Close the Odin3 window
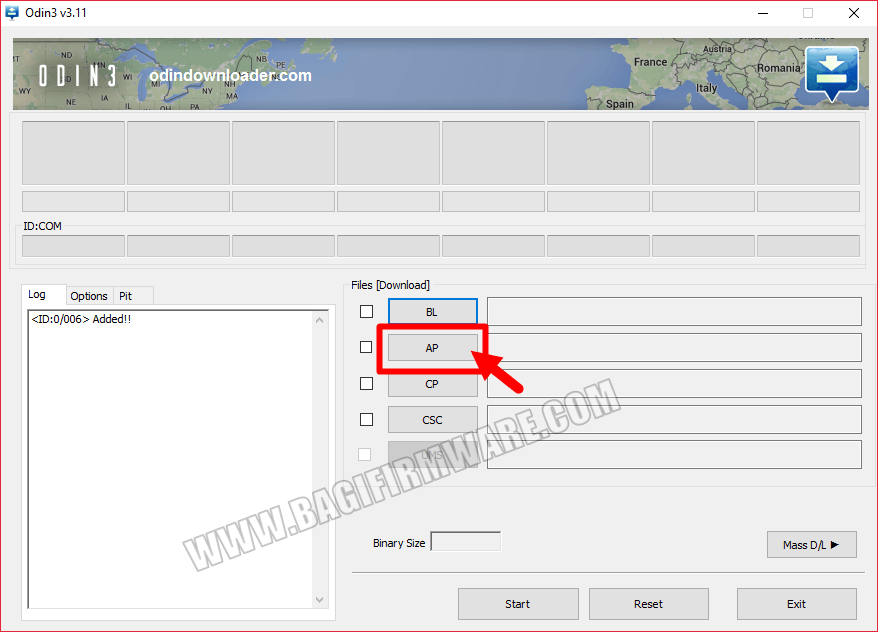Screen dimensions: 878x632 pos(853,13)
